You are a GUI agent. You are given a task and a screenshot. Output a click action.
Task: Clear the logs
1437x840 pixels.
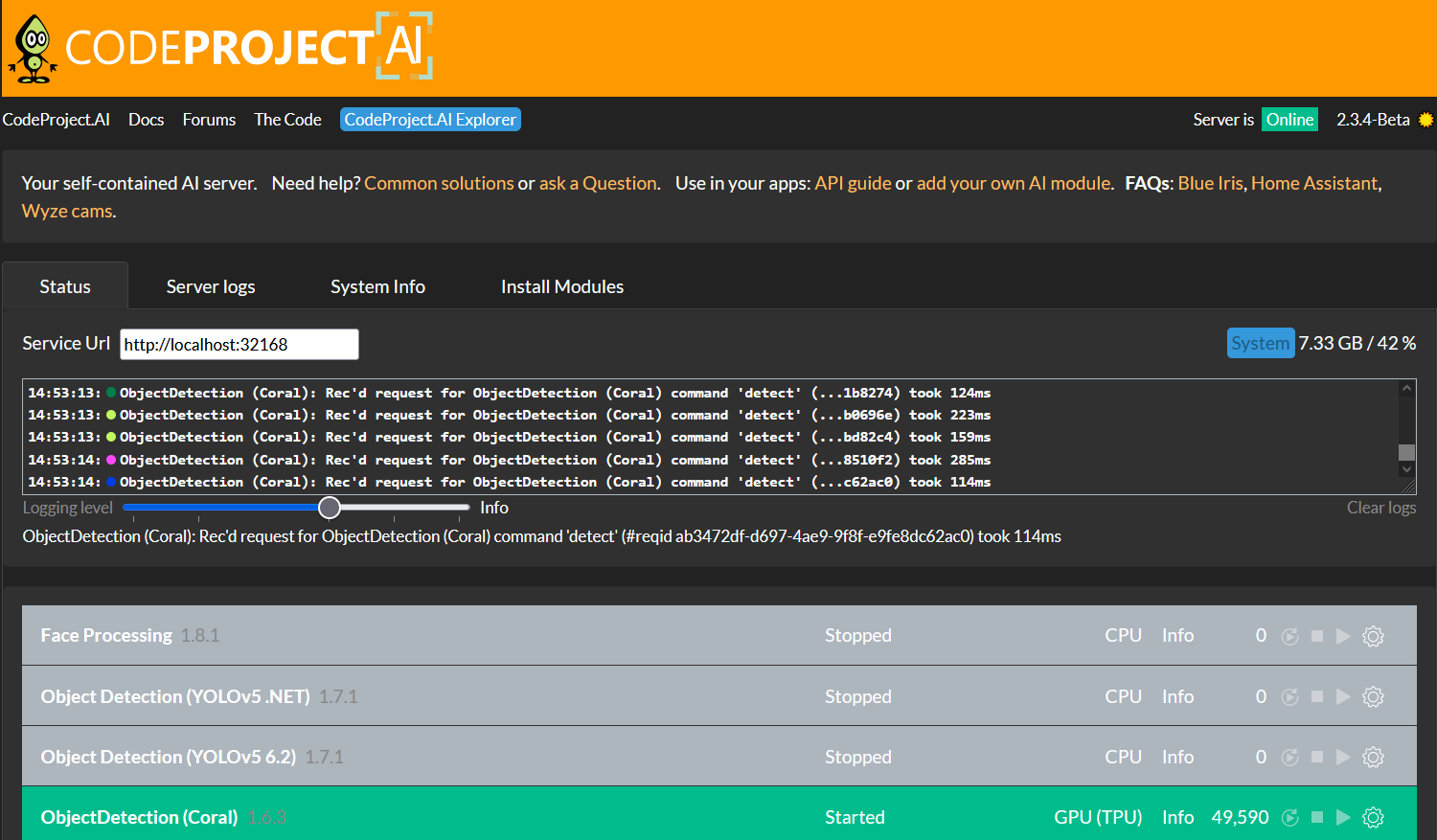coord(1381,508)
